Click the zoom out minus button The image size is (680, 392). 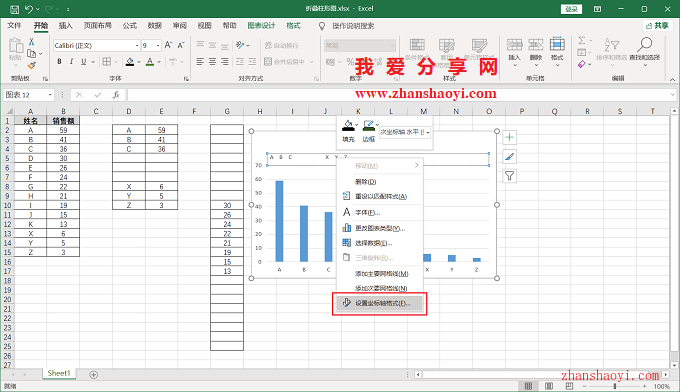point(584,386)
